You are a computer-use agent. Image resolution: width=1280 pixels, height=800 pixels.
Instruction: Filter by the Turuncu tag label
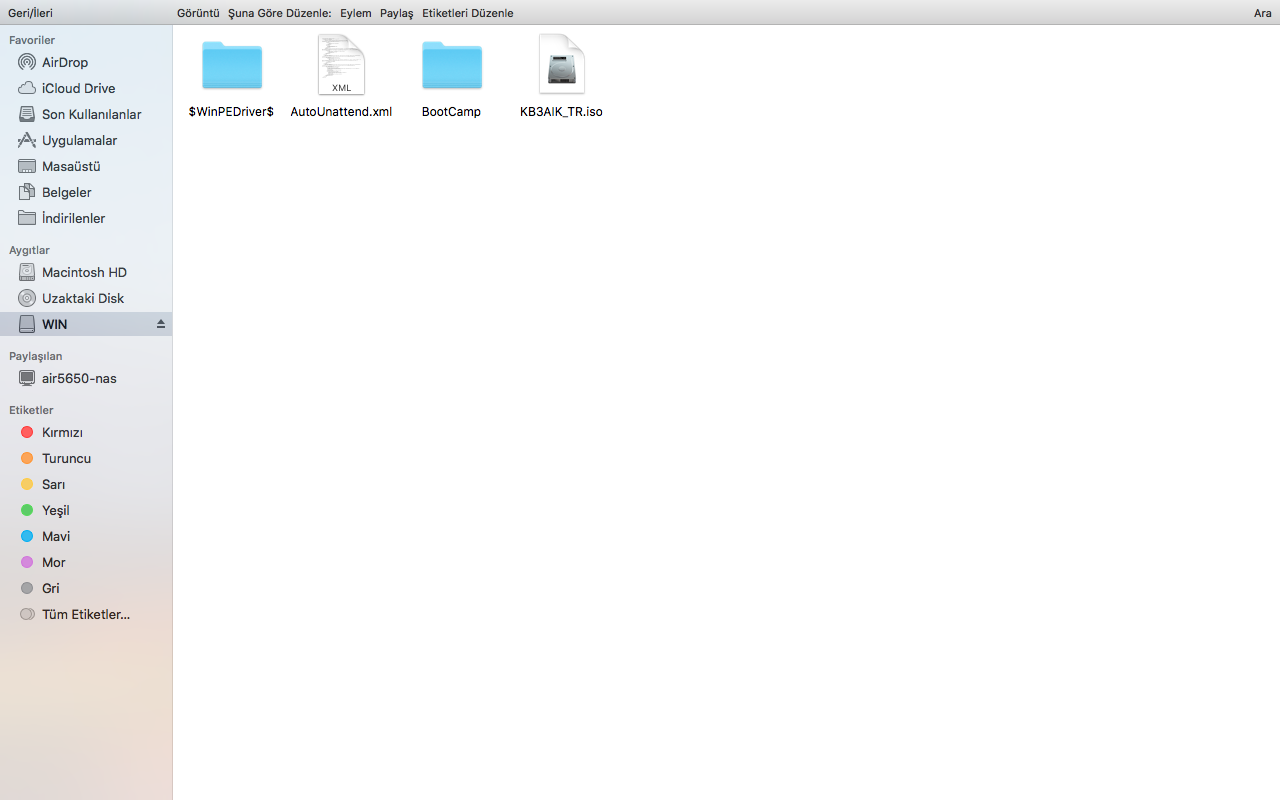tap(66, 458)
